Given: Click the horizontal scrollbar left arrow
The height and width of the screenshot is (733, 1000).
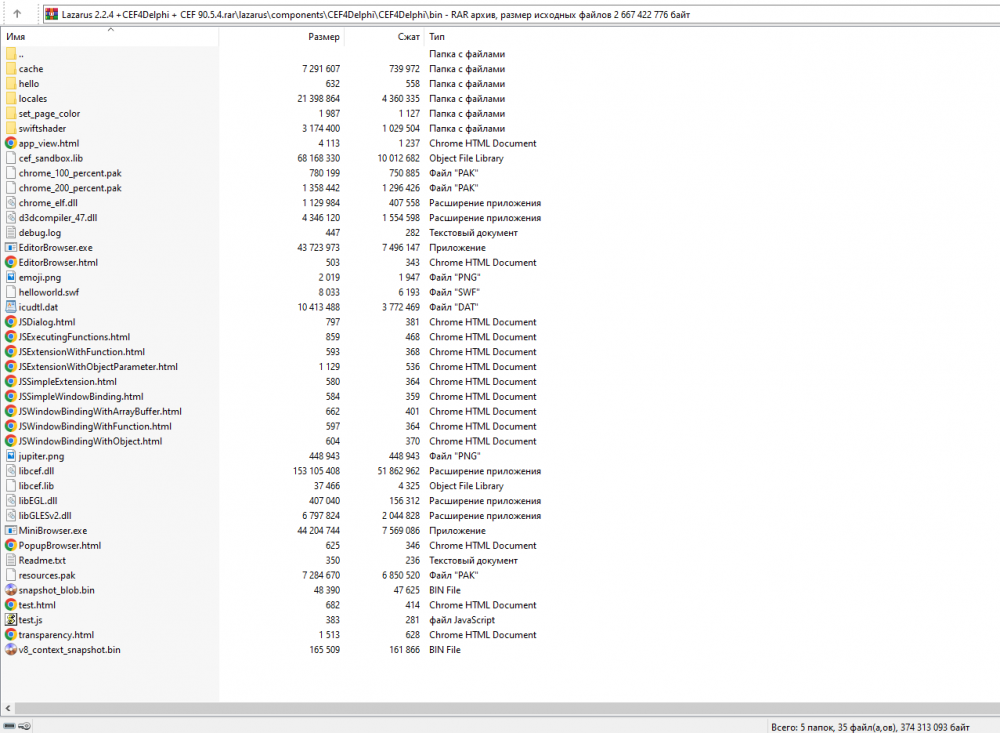Looking at the screenshot, I should [x=8, y=708].
